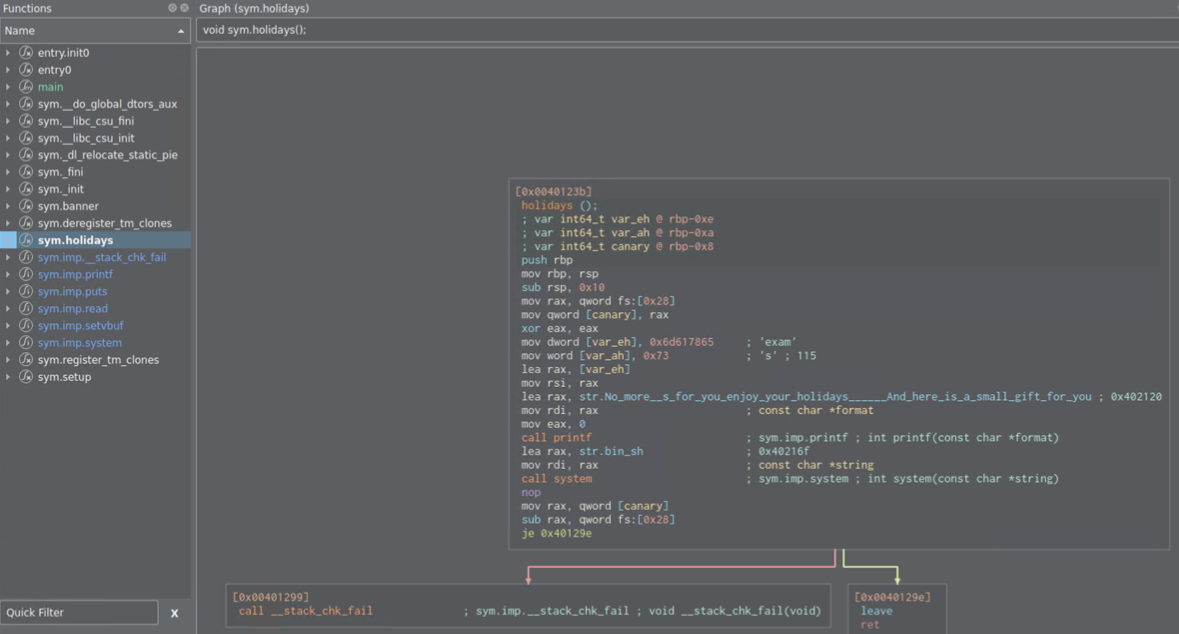
Task: Sort functions by the Name column header
Action: coord(90,31)
